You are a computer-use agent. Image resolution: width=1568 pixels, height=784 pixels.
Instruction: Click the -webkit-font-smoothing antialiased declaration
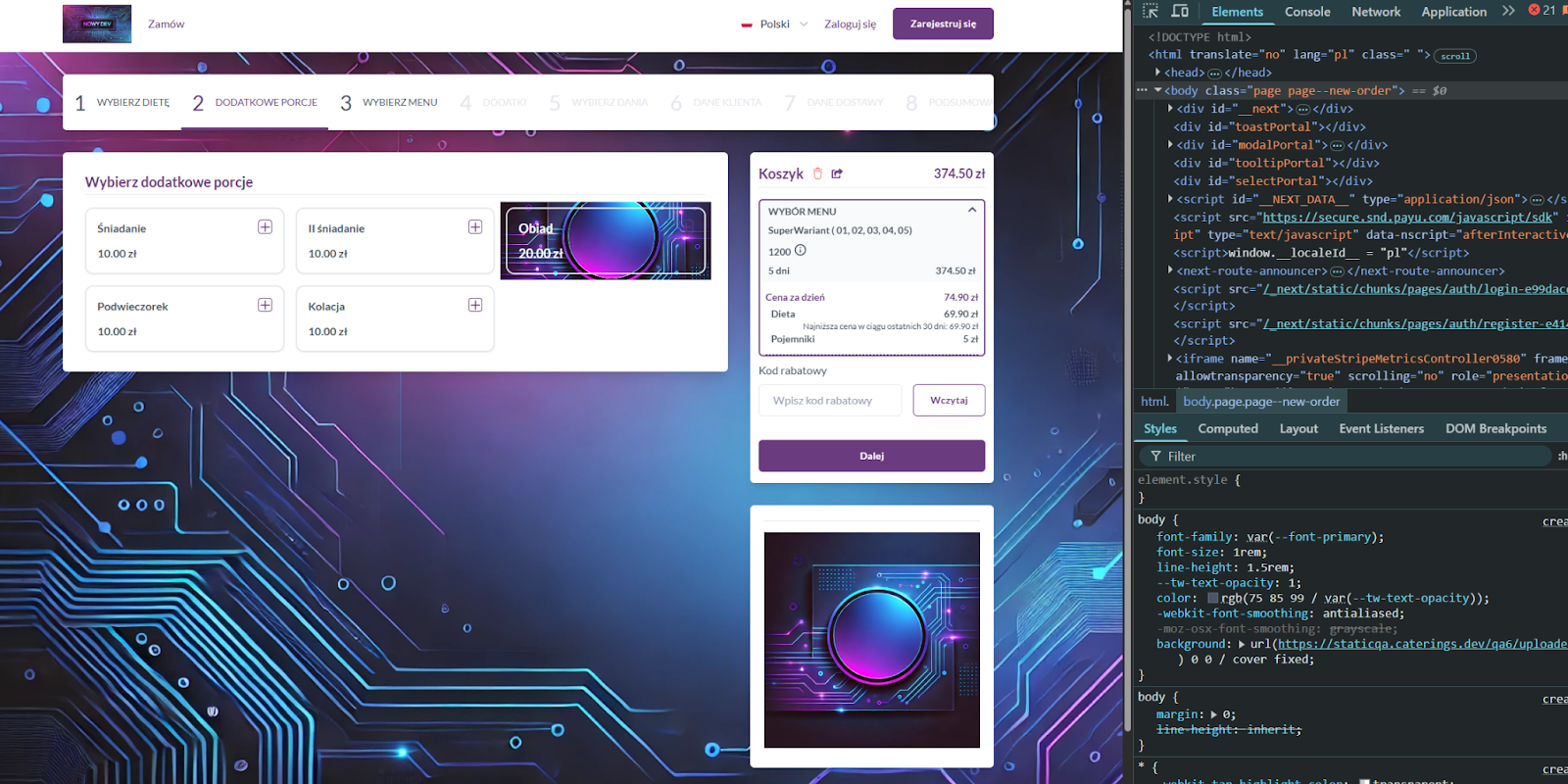[1280, 613]
